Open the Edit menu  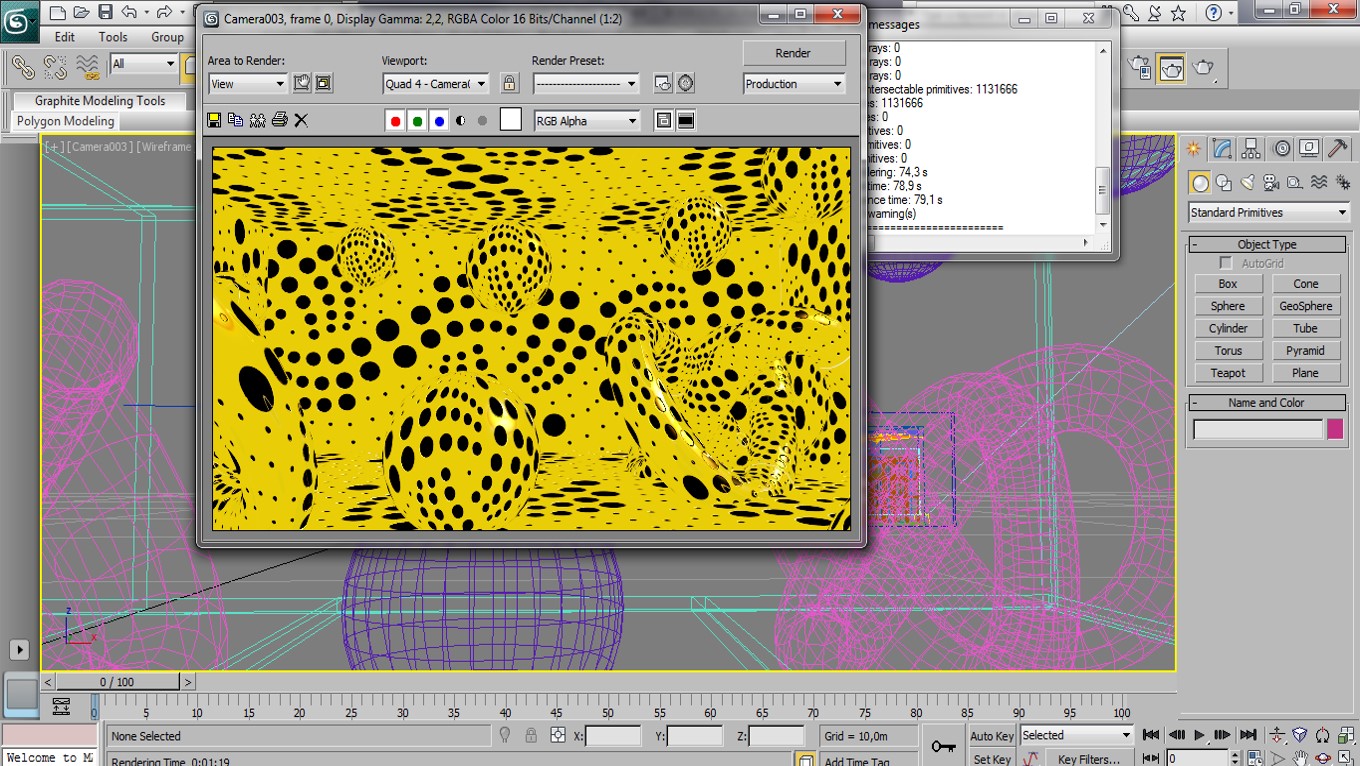point(65,37)
